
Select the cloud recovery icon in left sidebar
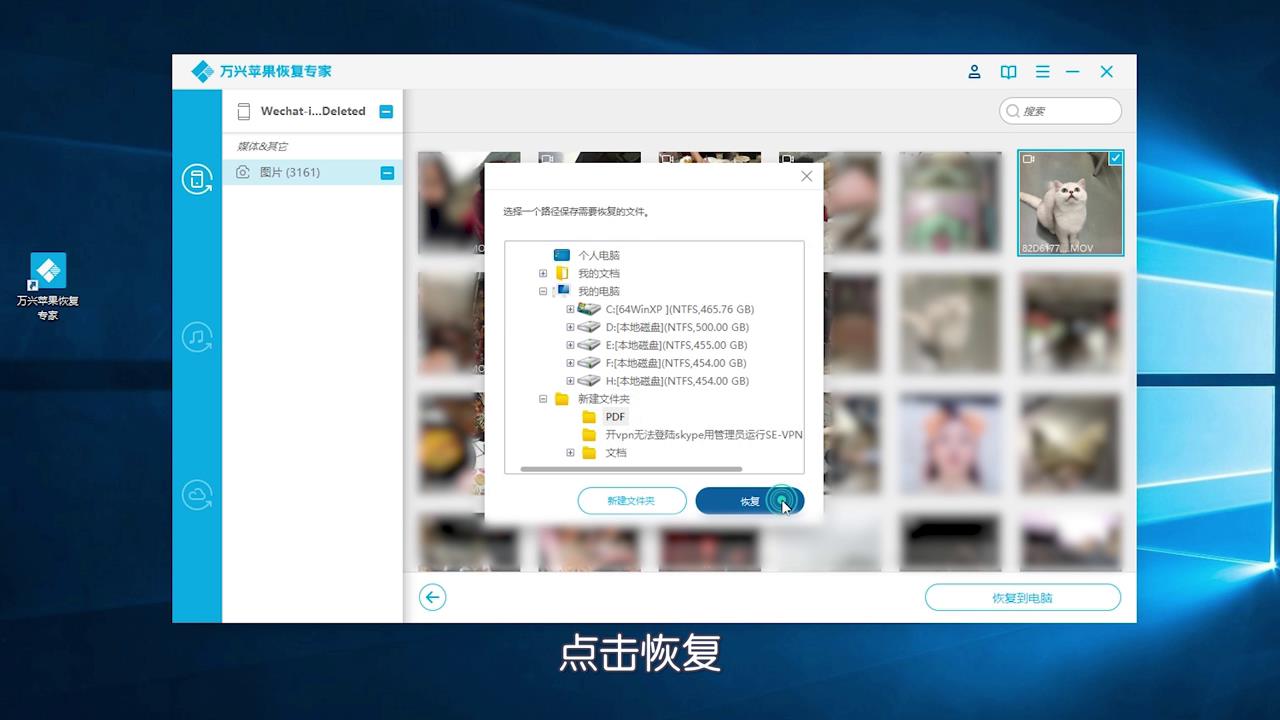click(x=197, y=493)
